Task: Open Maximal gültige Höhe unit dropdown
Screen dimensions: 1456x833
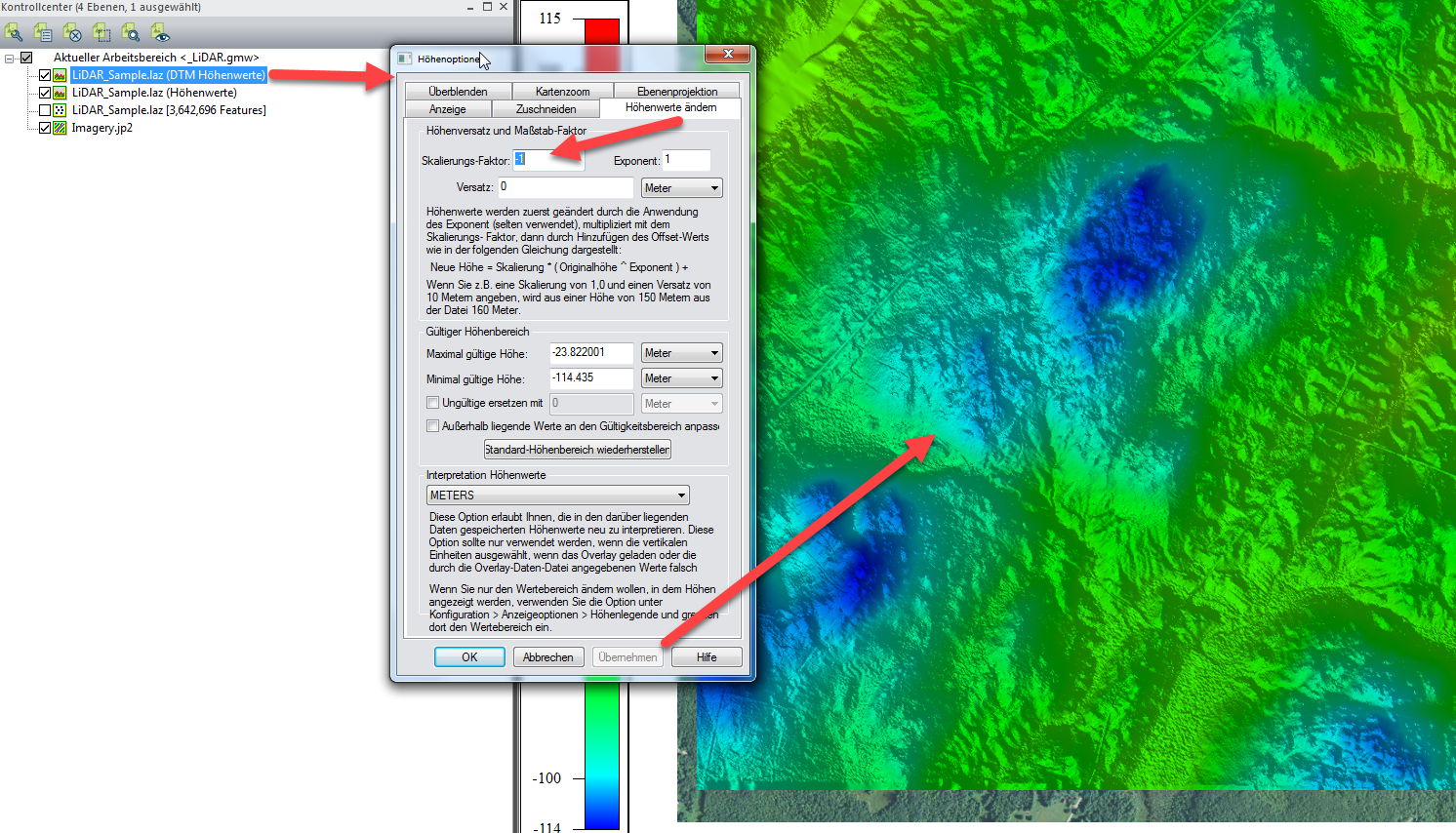Action: [x=681, y=353]
